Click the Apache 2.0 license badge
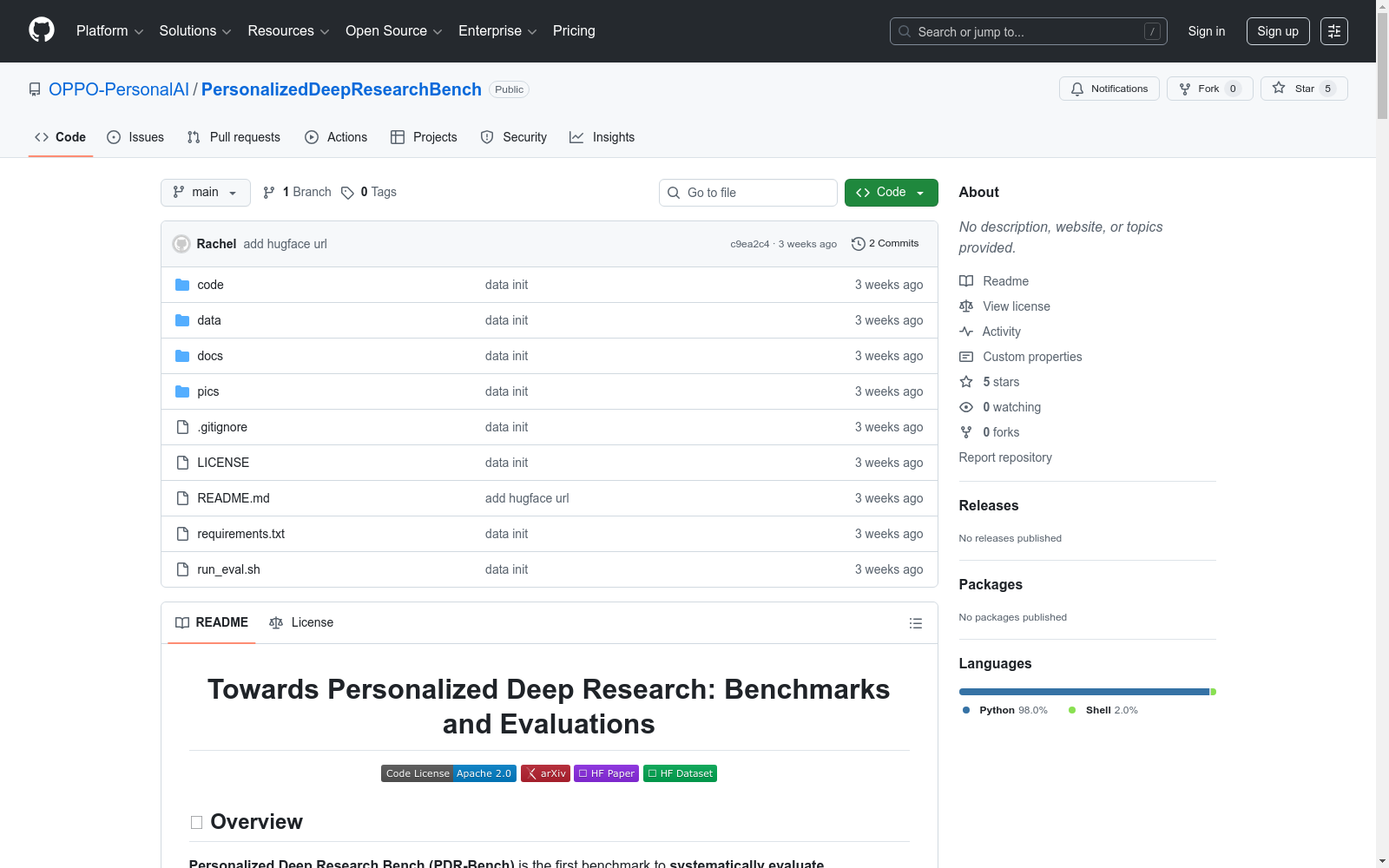 click(449, 773)
